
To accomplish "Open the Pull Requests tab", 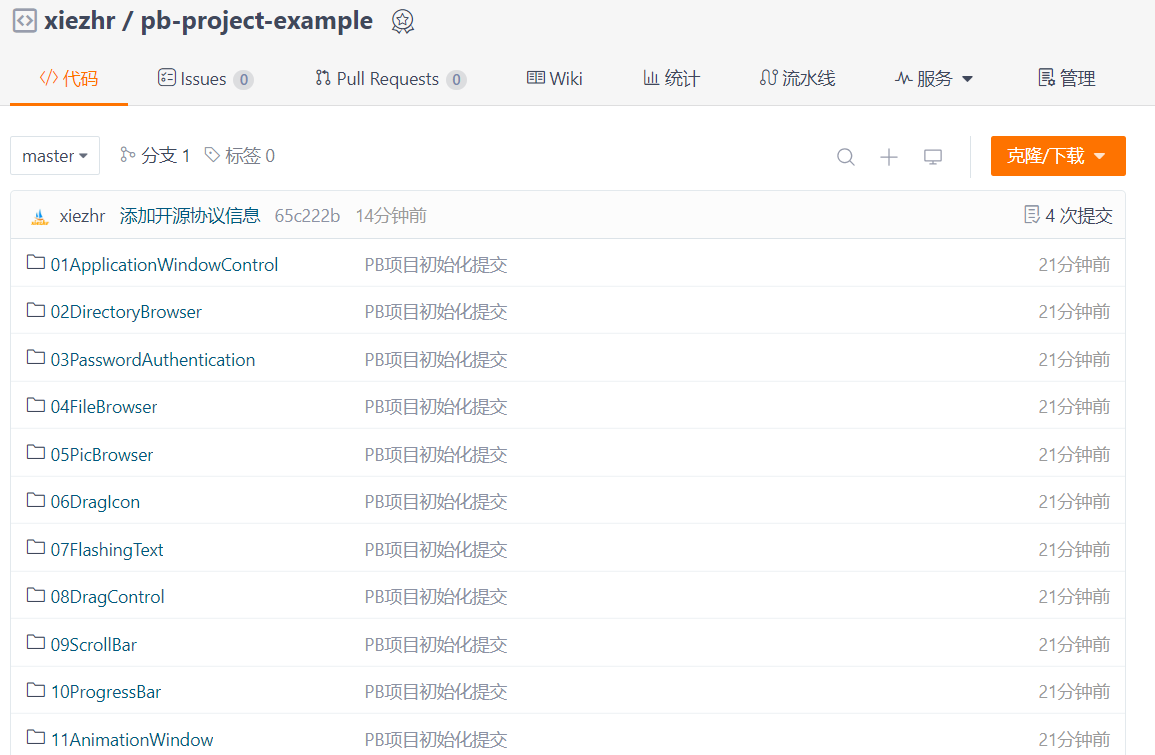I will (390, 79).
